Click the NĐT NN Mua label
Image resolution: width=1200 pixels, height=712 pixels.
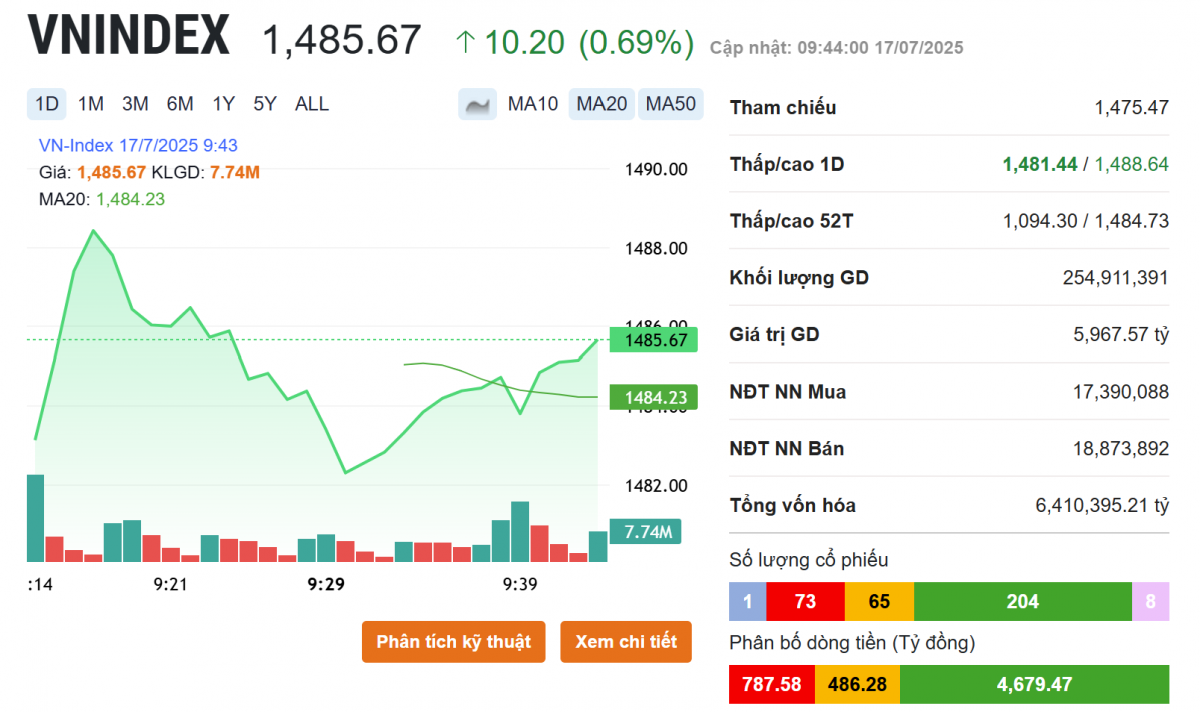(x=788, y=392)
